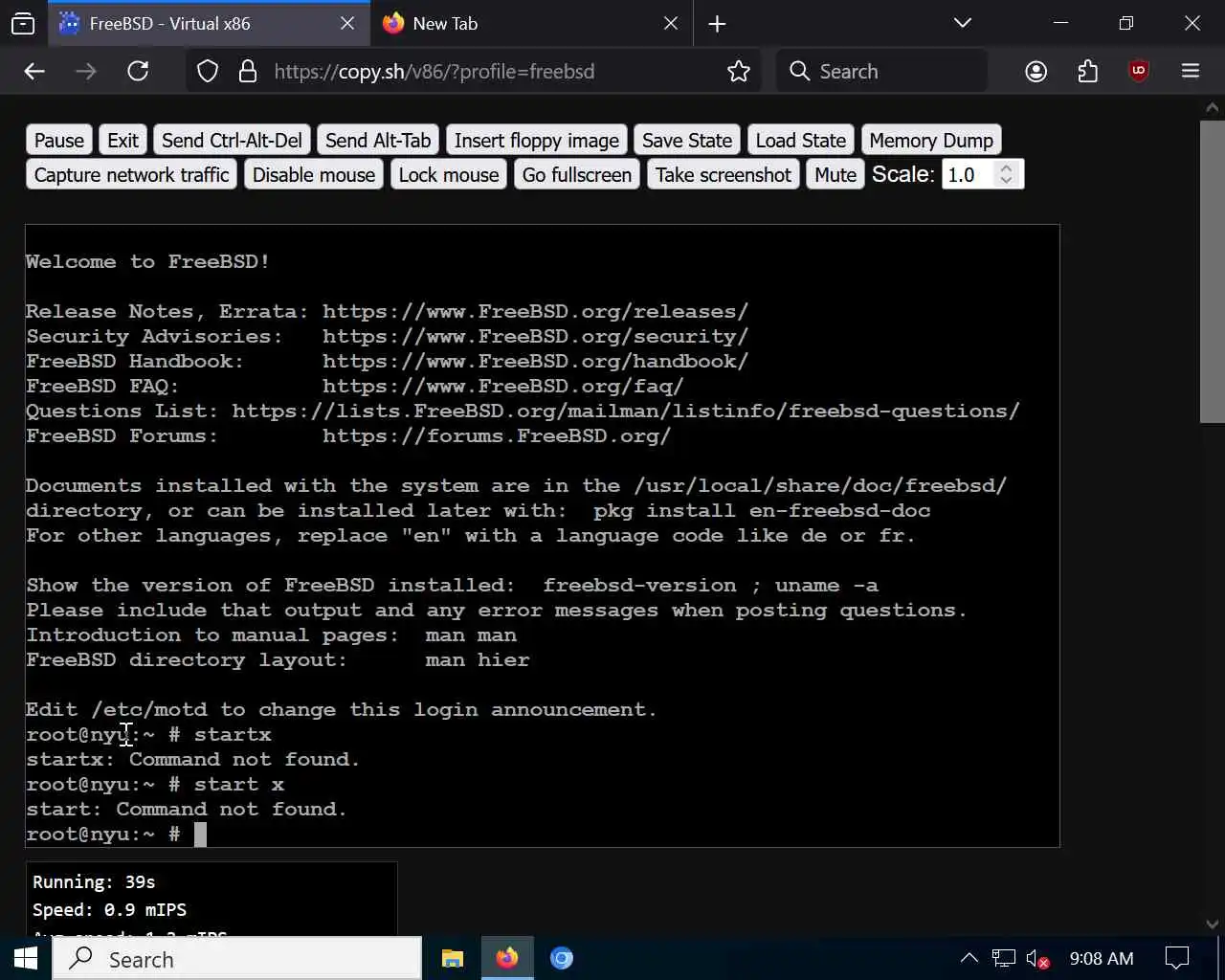Click the scrollbar up arrow
Viewport: 1225px width, 980px height.
pos(1213,106)
